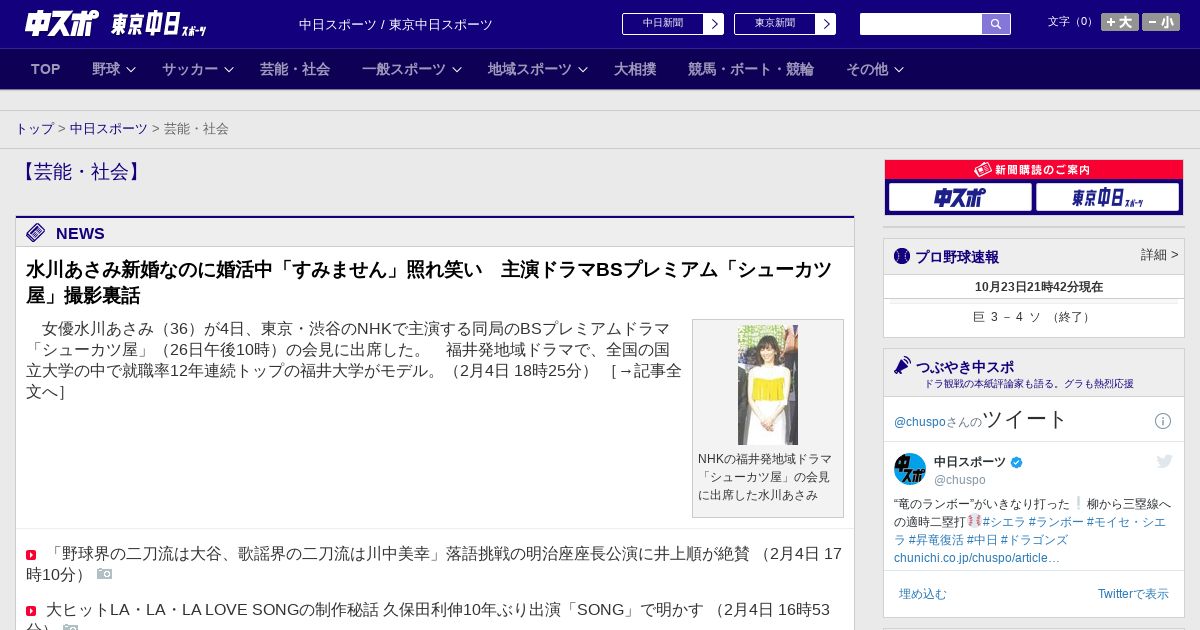Click the 埋め込む embed link
Image resolution: width=1200 pixels, height=630 pixels.
coord(922,594)
